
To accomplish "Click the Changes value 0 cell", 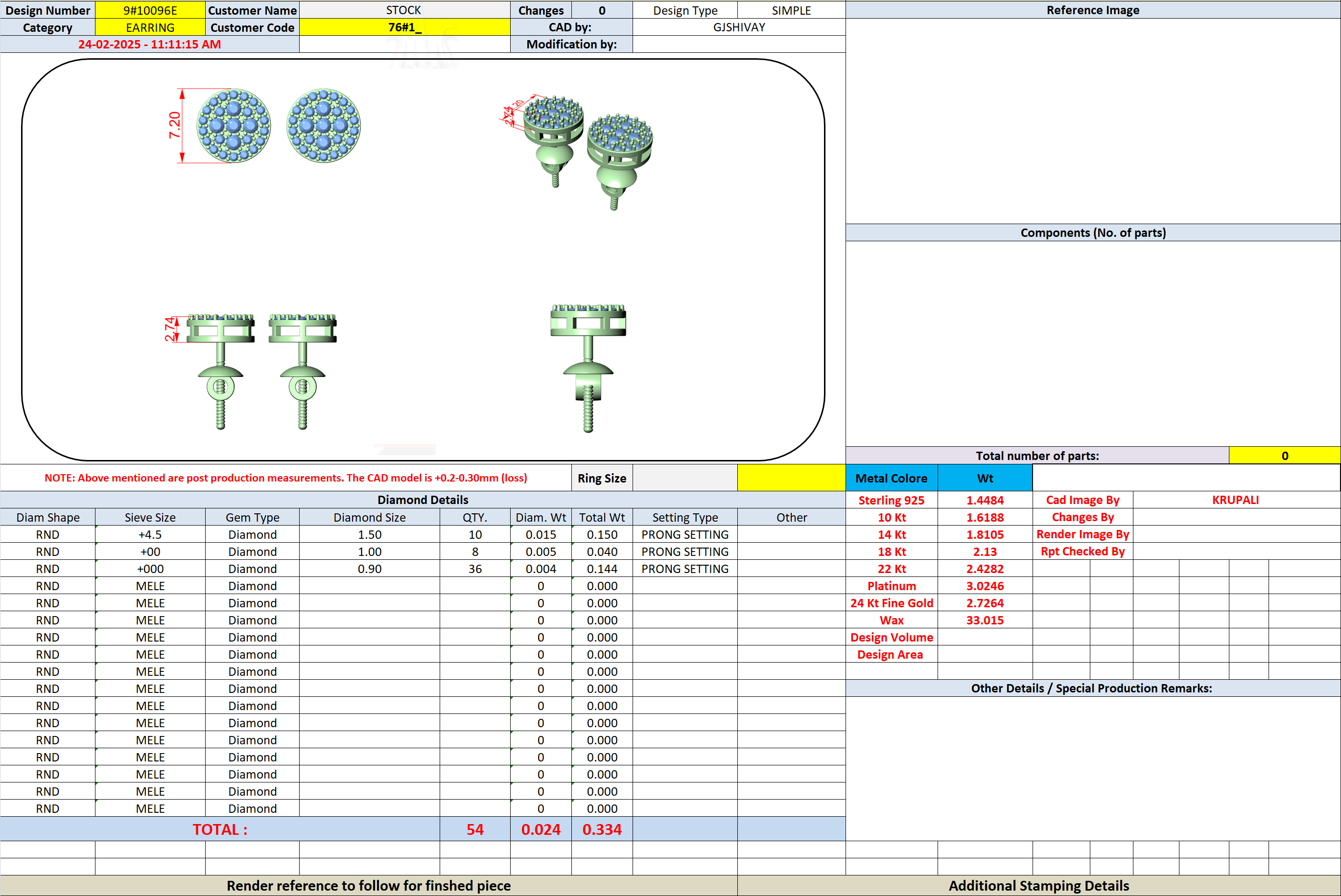I will [602, 10].
